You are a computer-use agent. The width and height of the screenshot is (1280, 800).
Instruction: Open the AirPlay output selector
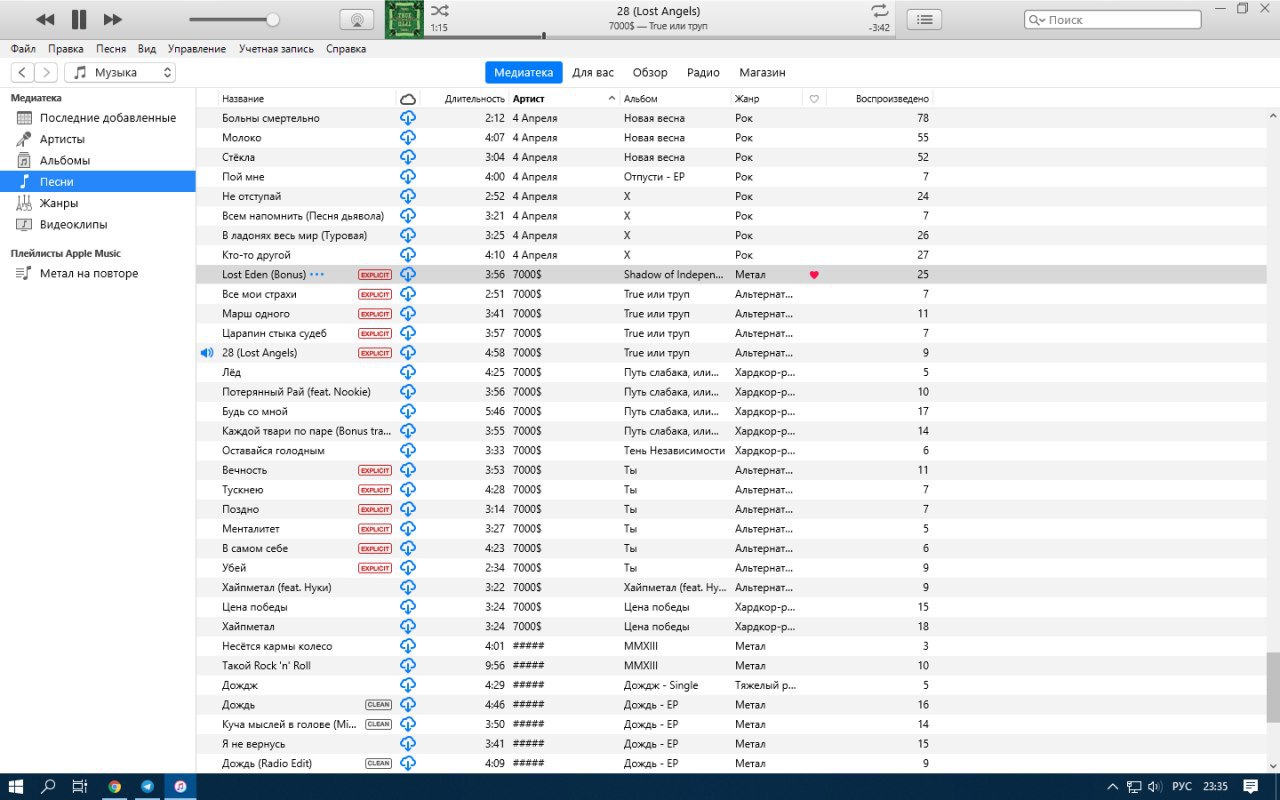357,19
